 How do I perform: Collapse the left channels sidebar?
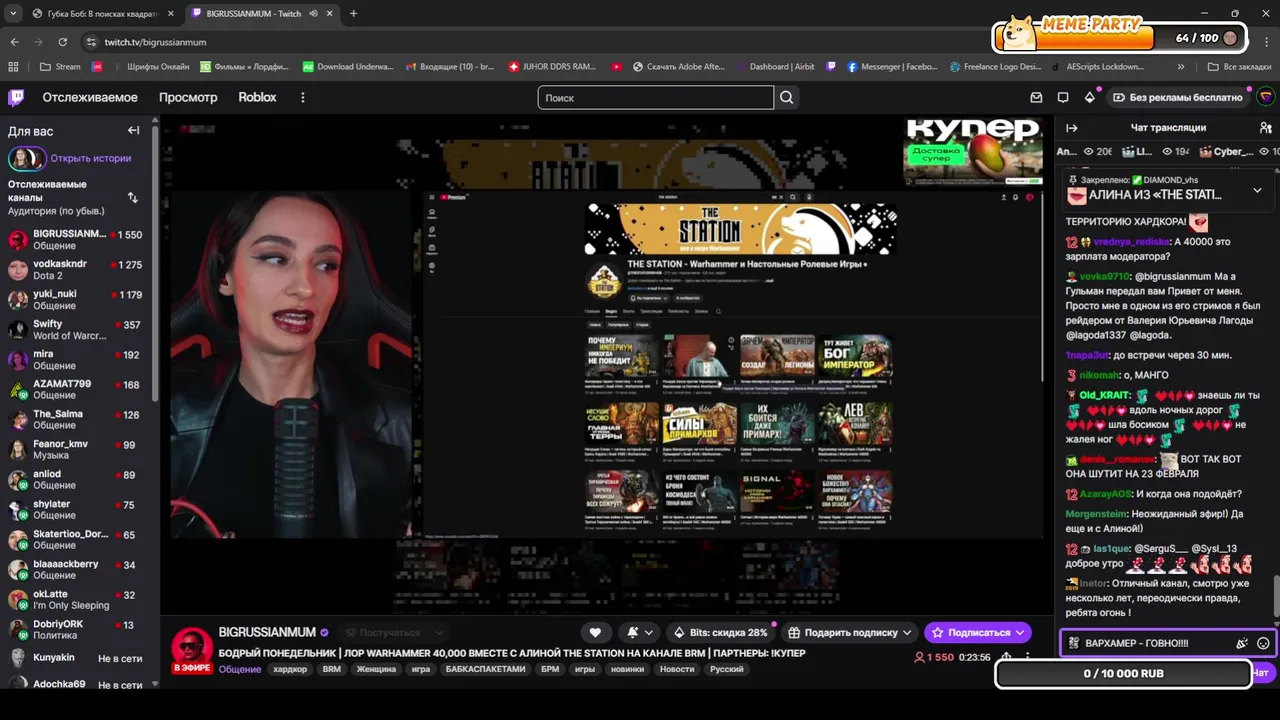pyautogui.click(x=133, y=130)
